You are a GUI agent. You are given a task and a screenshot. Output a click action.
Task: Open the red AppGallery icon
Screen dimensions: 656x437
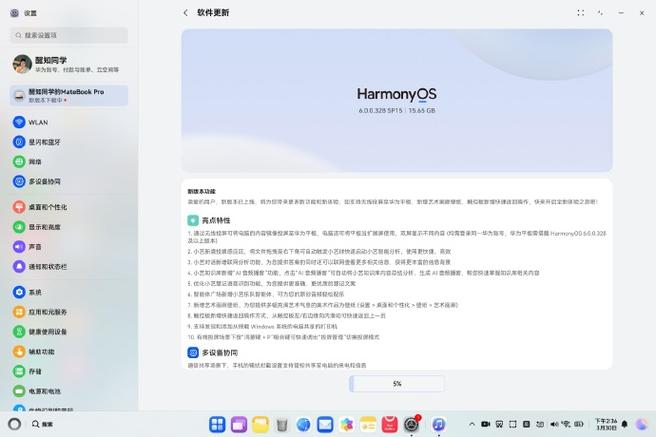pos(390,424)
